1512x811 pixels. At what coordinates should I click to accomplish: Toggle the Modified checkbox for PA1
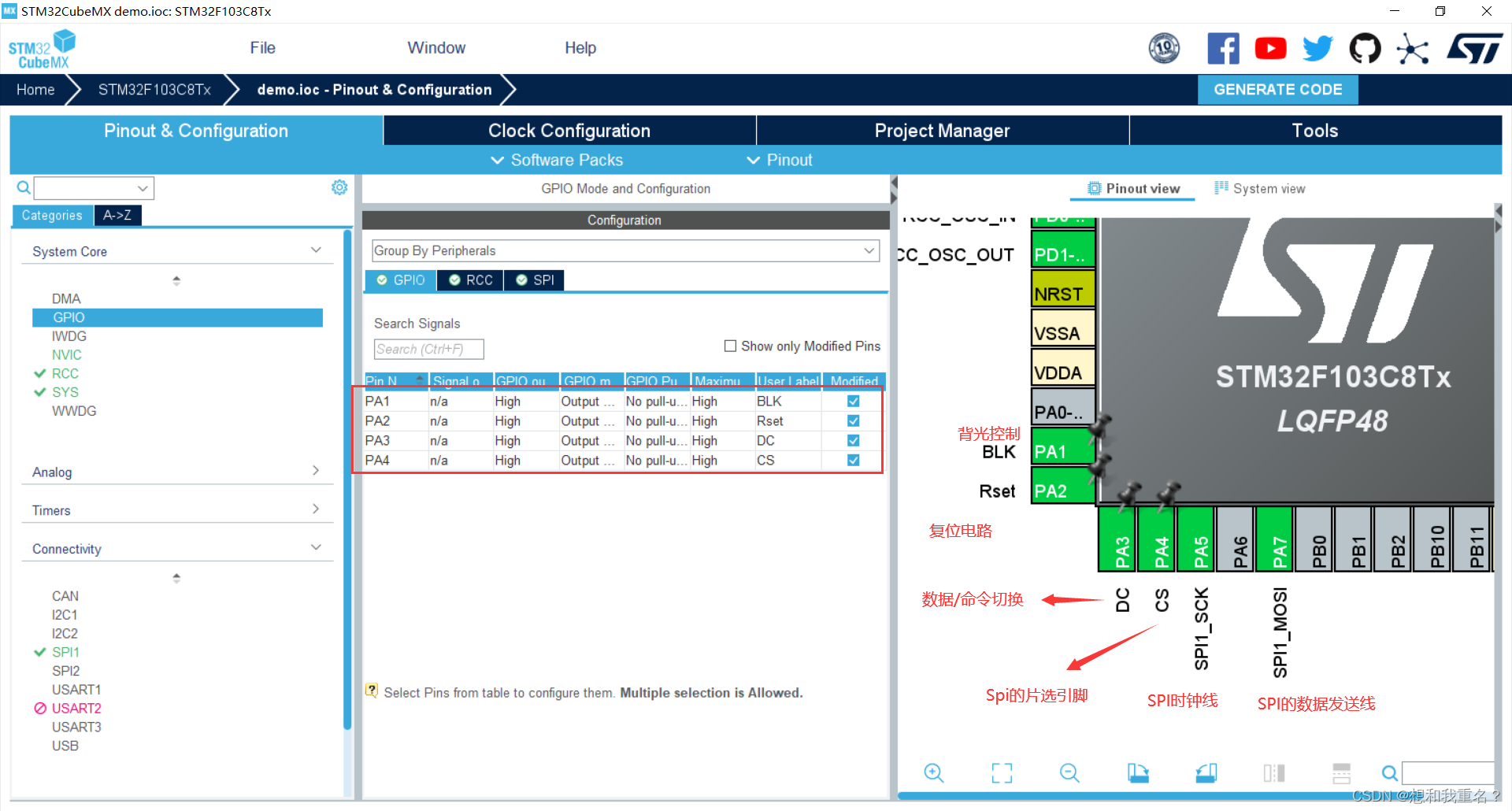coord(853,401)
